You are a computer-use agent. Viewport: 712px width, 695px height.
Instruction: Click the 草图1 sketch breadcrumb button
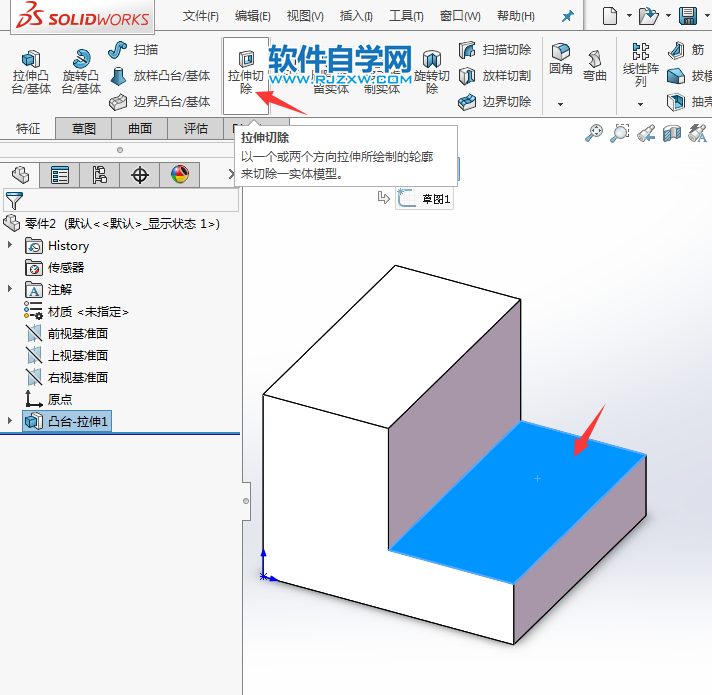tap(424, 198)
